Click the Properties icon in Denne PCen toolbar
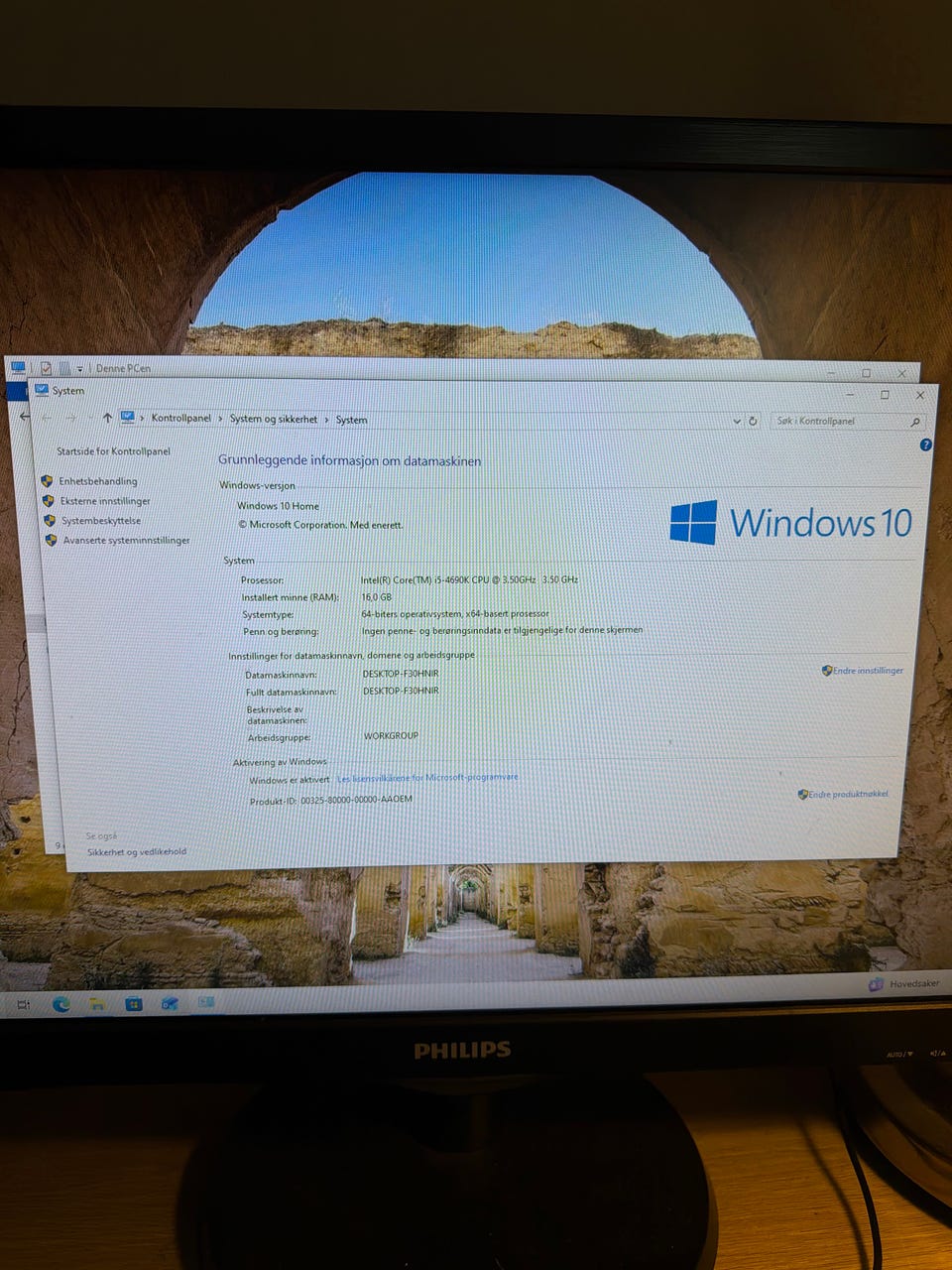Screen dimensions: 952x1270 [46, 368]
